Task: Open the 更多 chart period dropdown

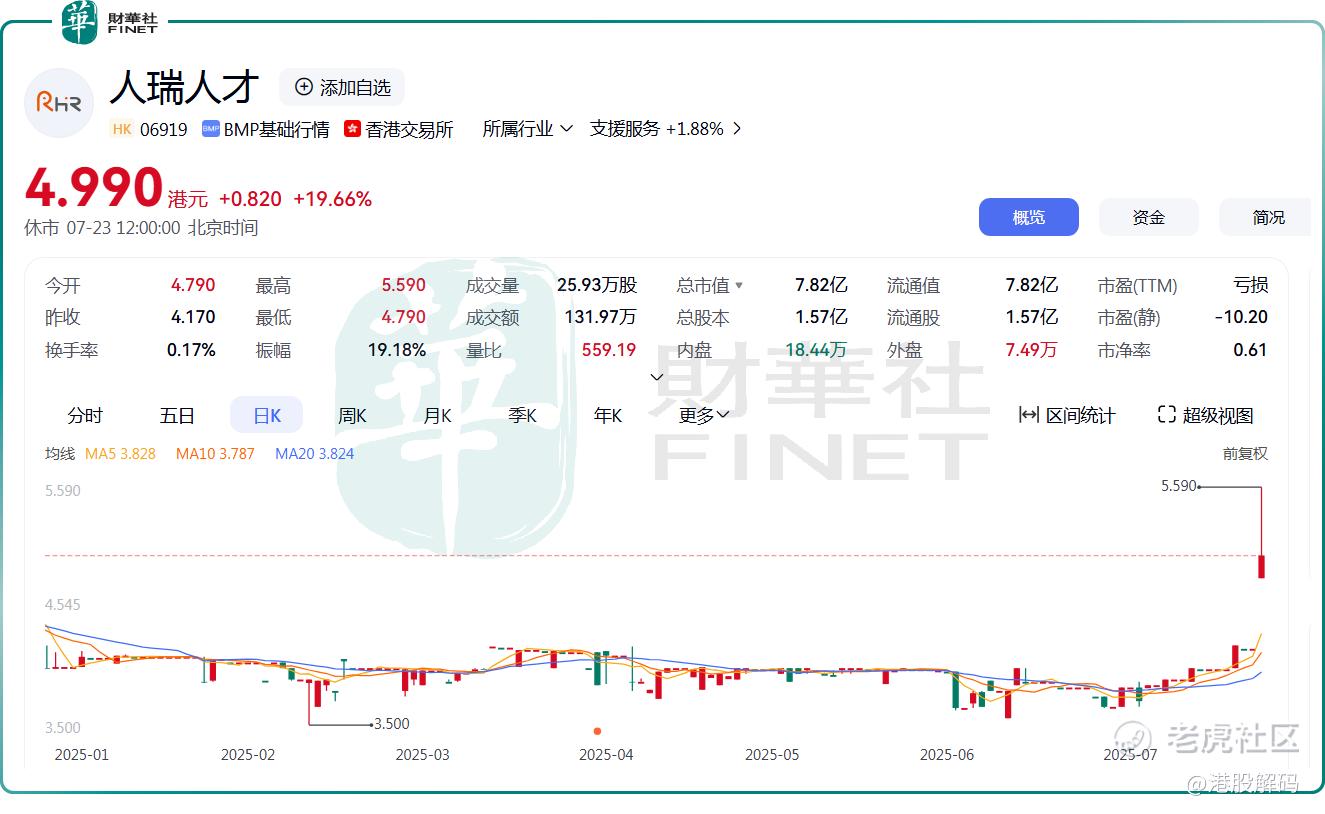Action: tap(704, 415)
